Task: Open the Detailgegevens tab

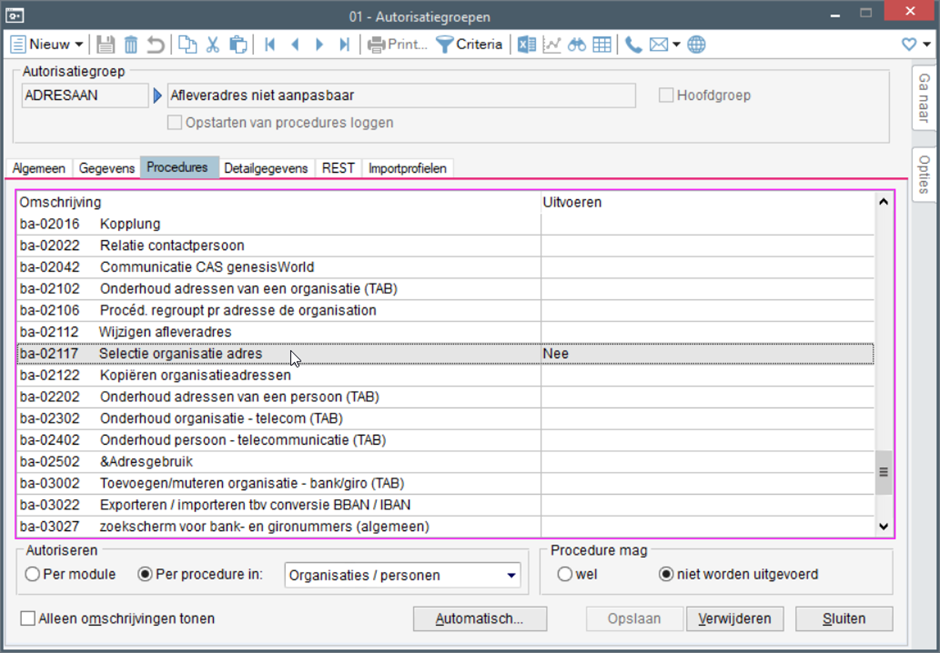Action: click(x=266, y=168)
